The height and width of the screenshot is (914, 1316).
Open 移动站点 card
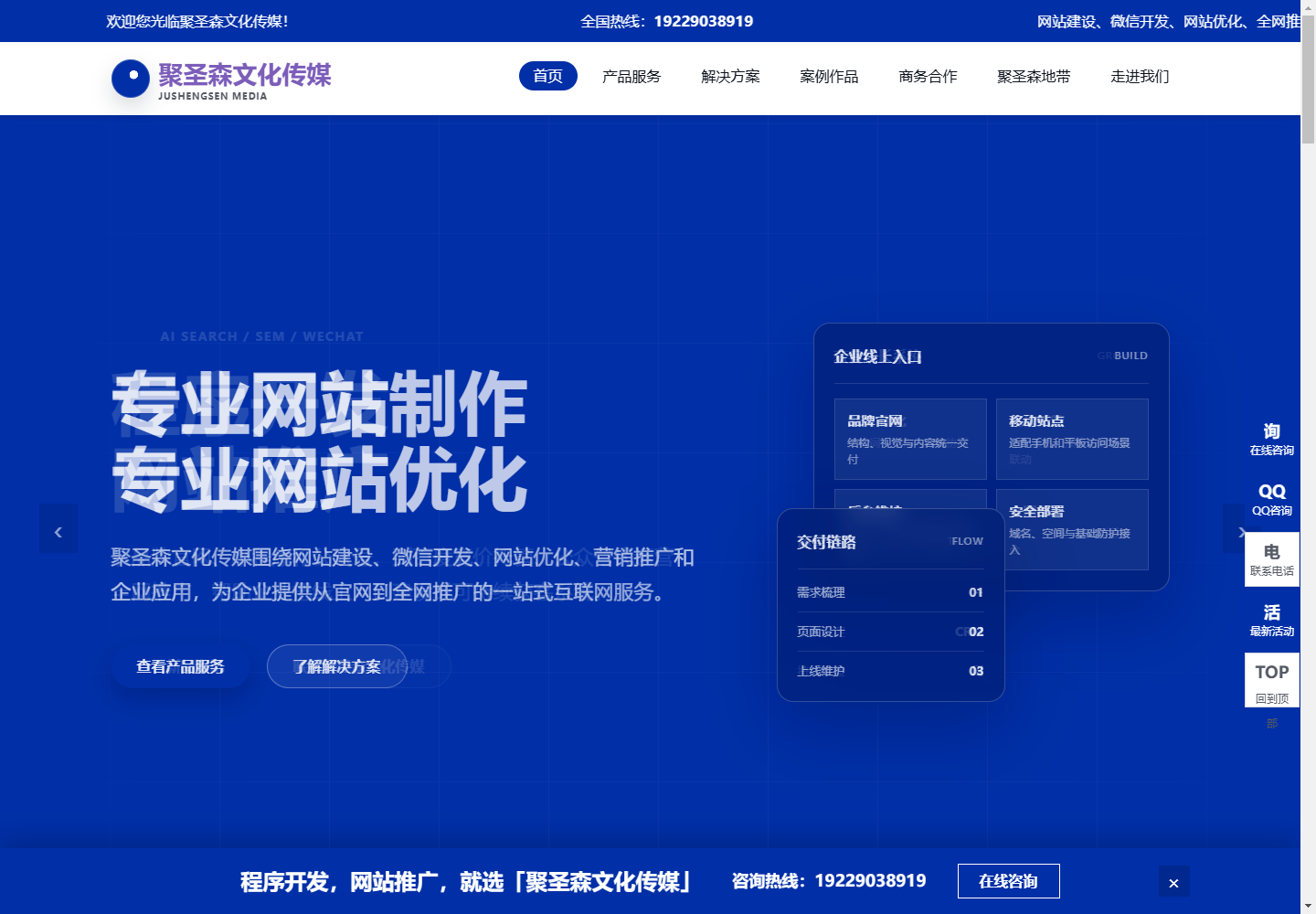(x=1072, y=439)
